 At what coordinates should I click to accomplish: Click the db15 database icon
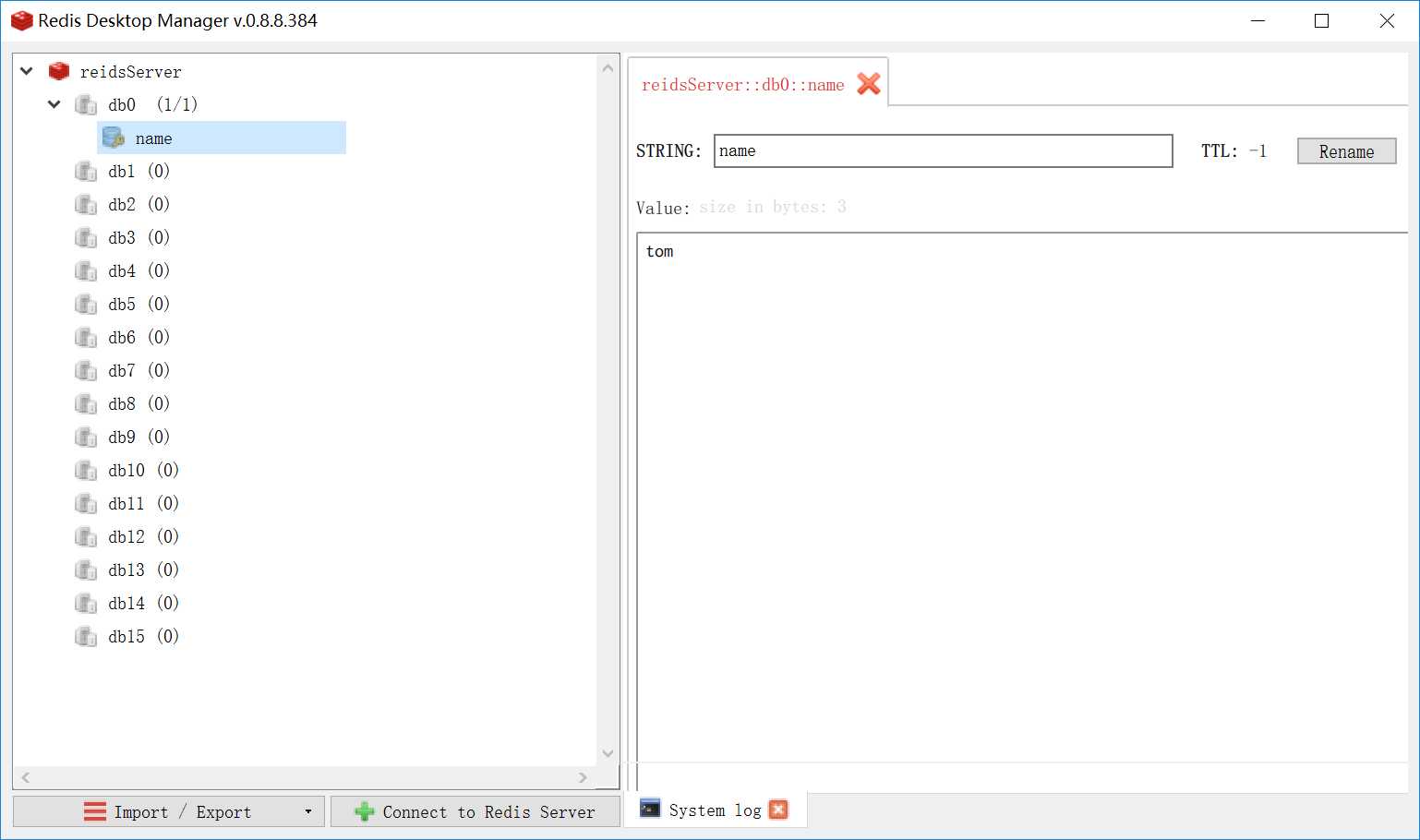coord(86,636)
